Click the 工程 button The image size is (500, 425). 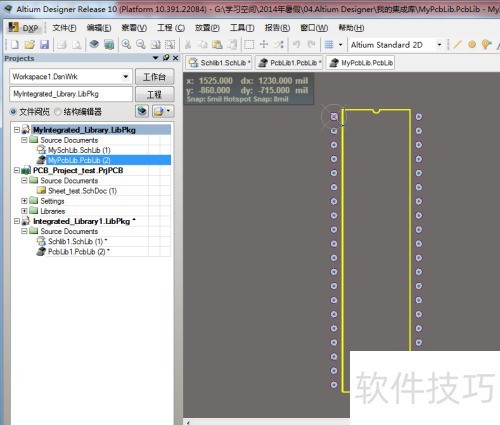tap(154, 94)
